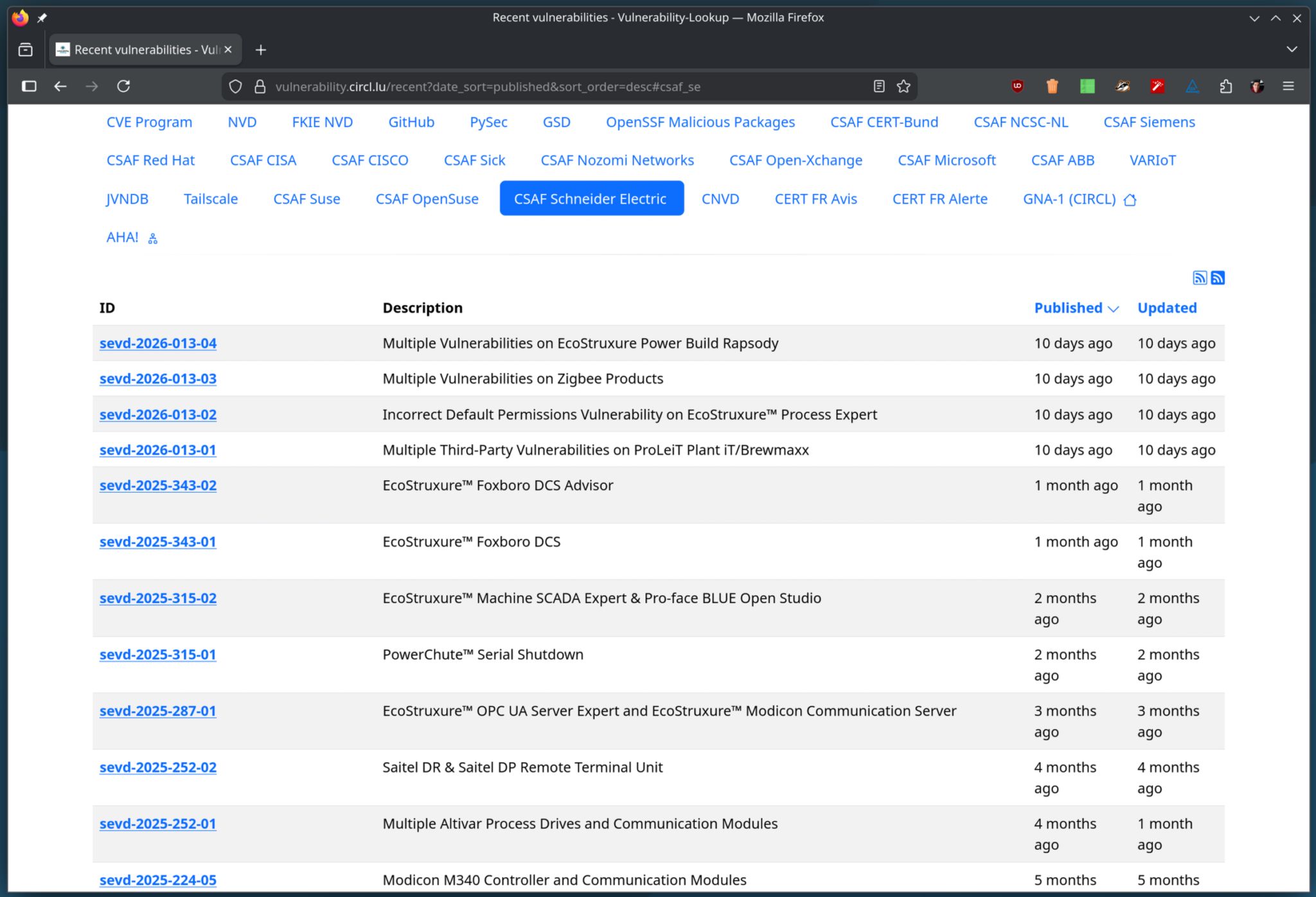Reload the current page
Screen dimensions: 1316x897
point(123,86)
